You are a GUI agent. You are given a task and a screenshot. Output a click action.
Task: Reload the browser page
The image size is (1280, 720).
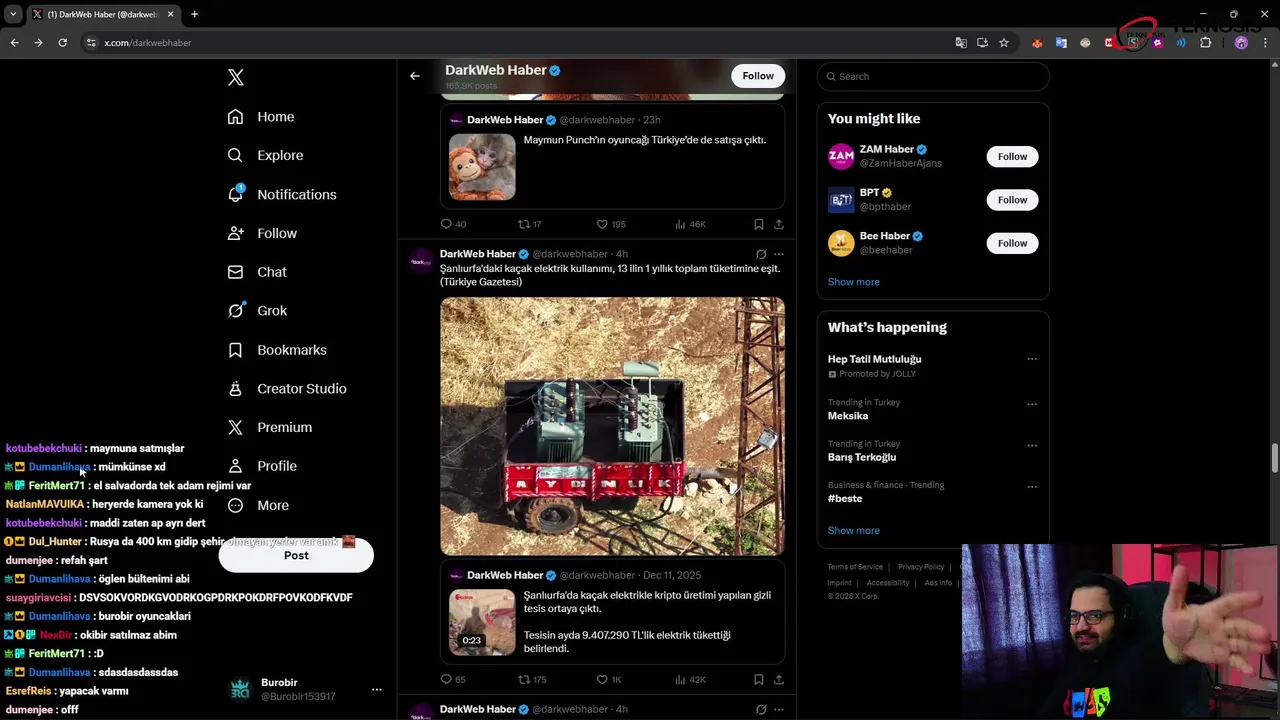pos(62,43)
